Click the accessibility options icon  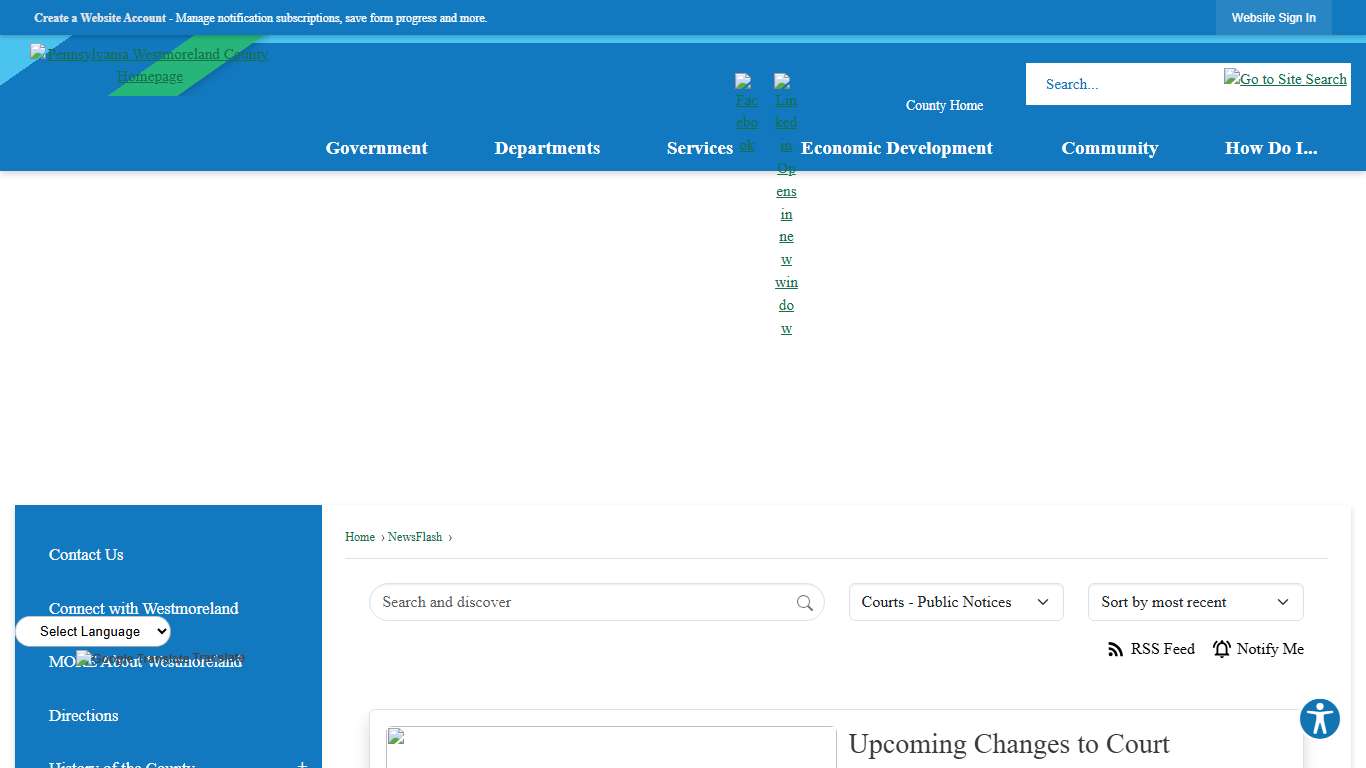[x=1319, y=719]
